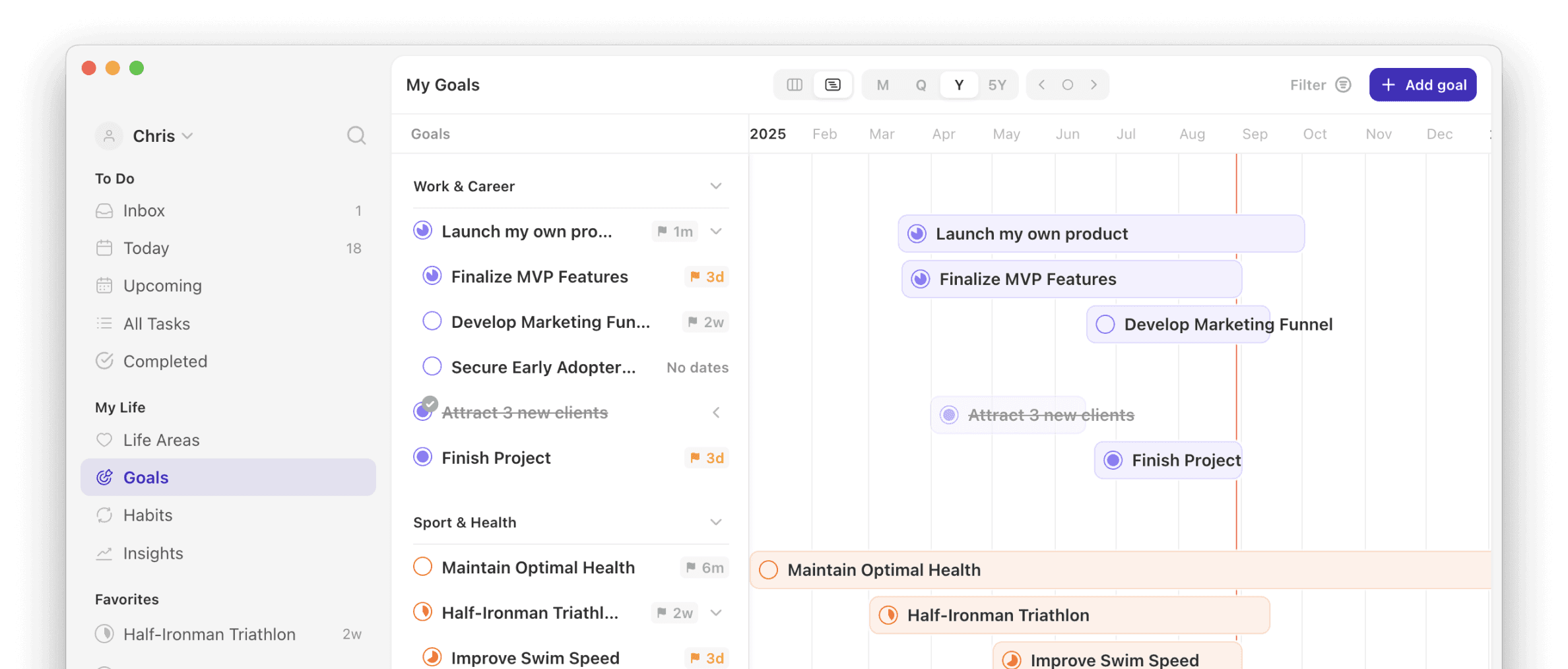Jump to today circle button

(1068, 84)
